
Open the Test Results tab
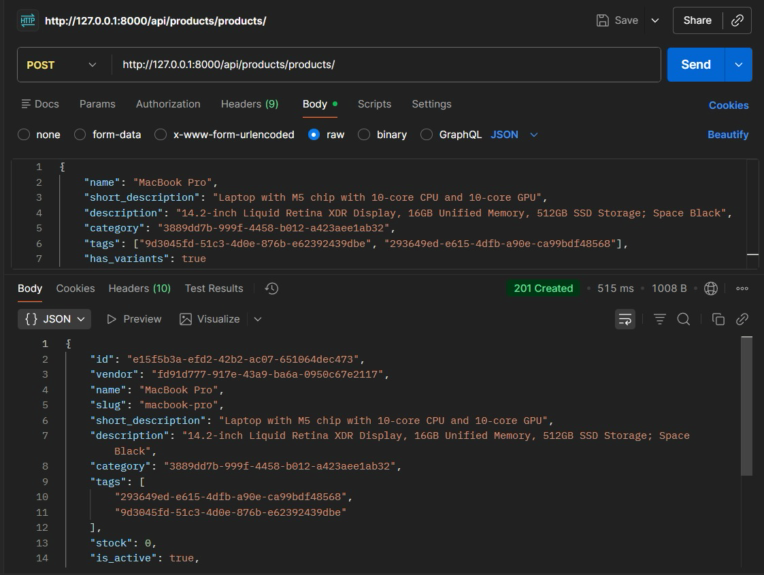pyautogui.click(x=214, y=288)
